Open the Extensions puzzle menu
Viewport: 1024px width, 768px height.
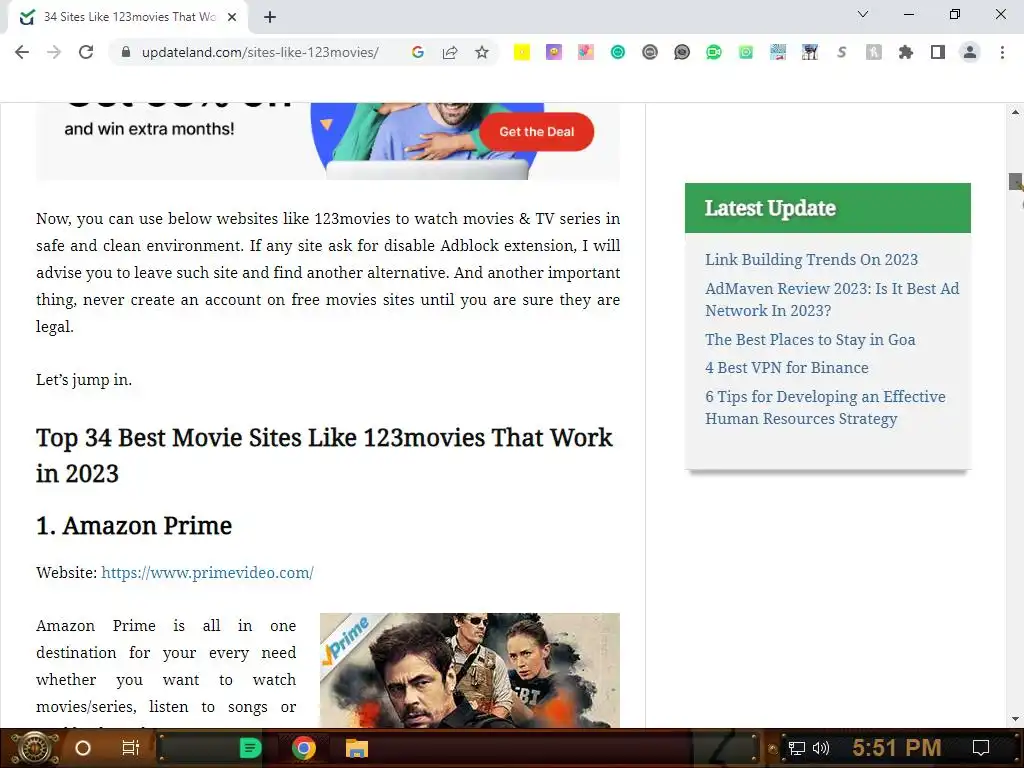point(906,52)
